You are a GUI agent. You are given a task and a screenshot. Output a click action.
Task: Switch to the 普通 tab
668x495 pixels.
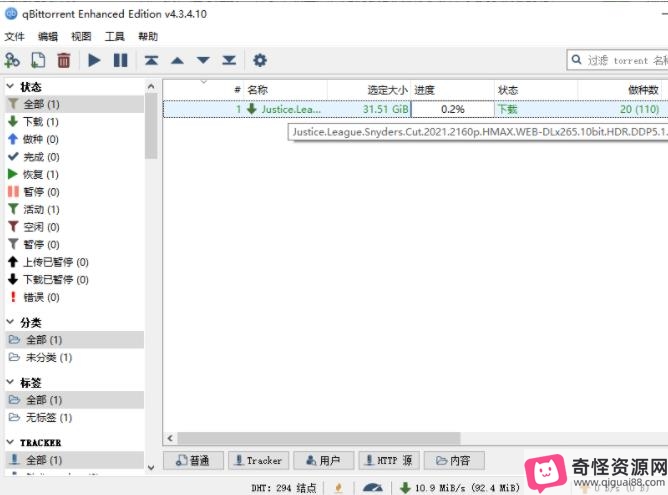193,460
